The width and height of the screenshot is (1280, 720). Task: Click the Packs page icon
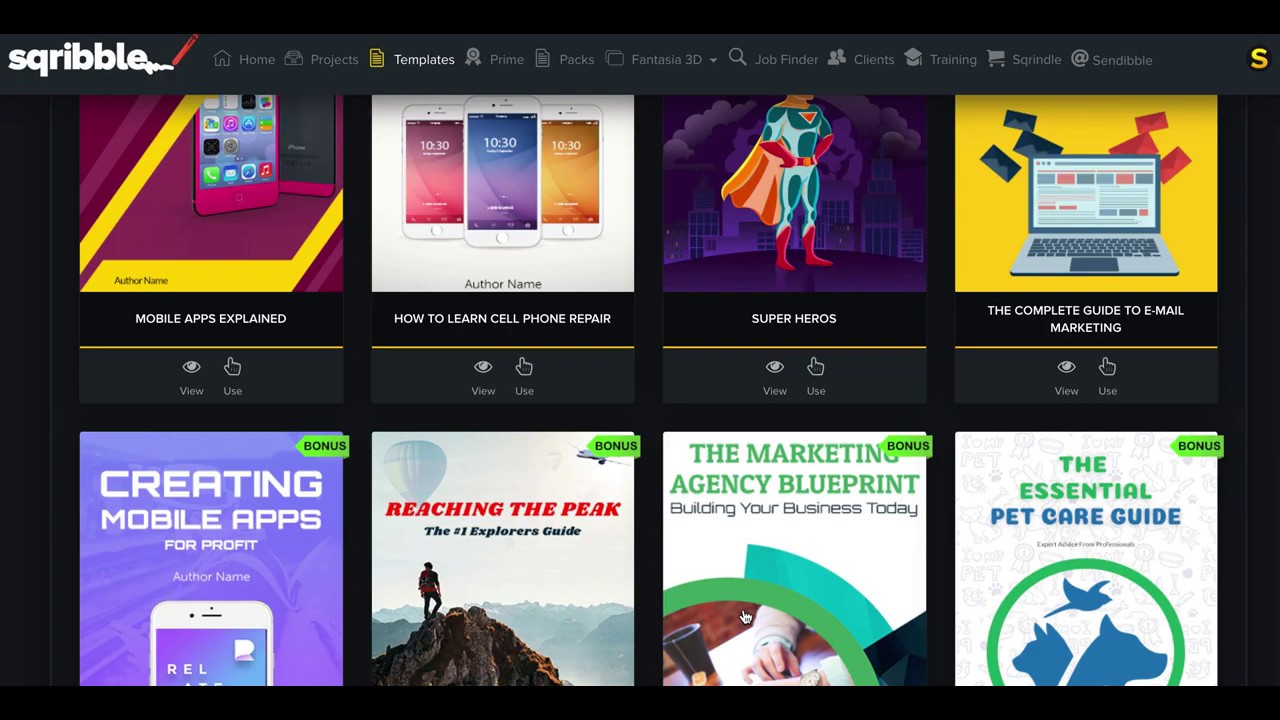click(x=542, y=58)
